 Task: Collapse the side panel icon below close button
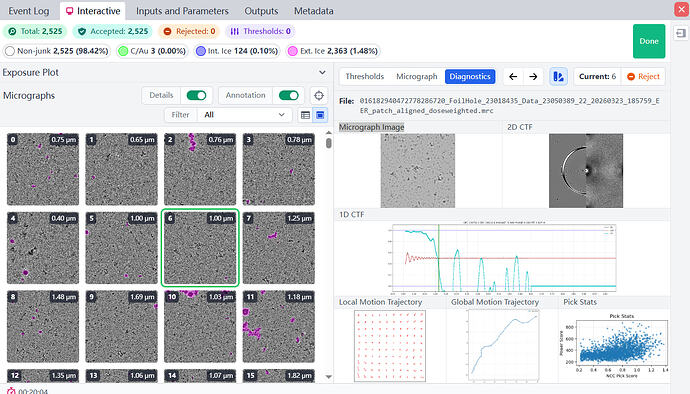(681, 33)
